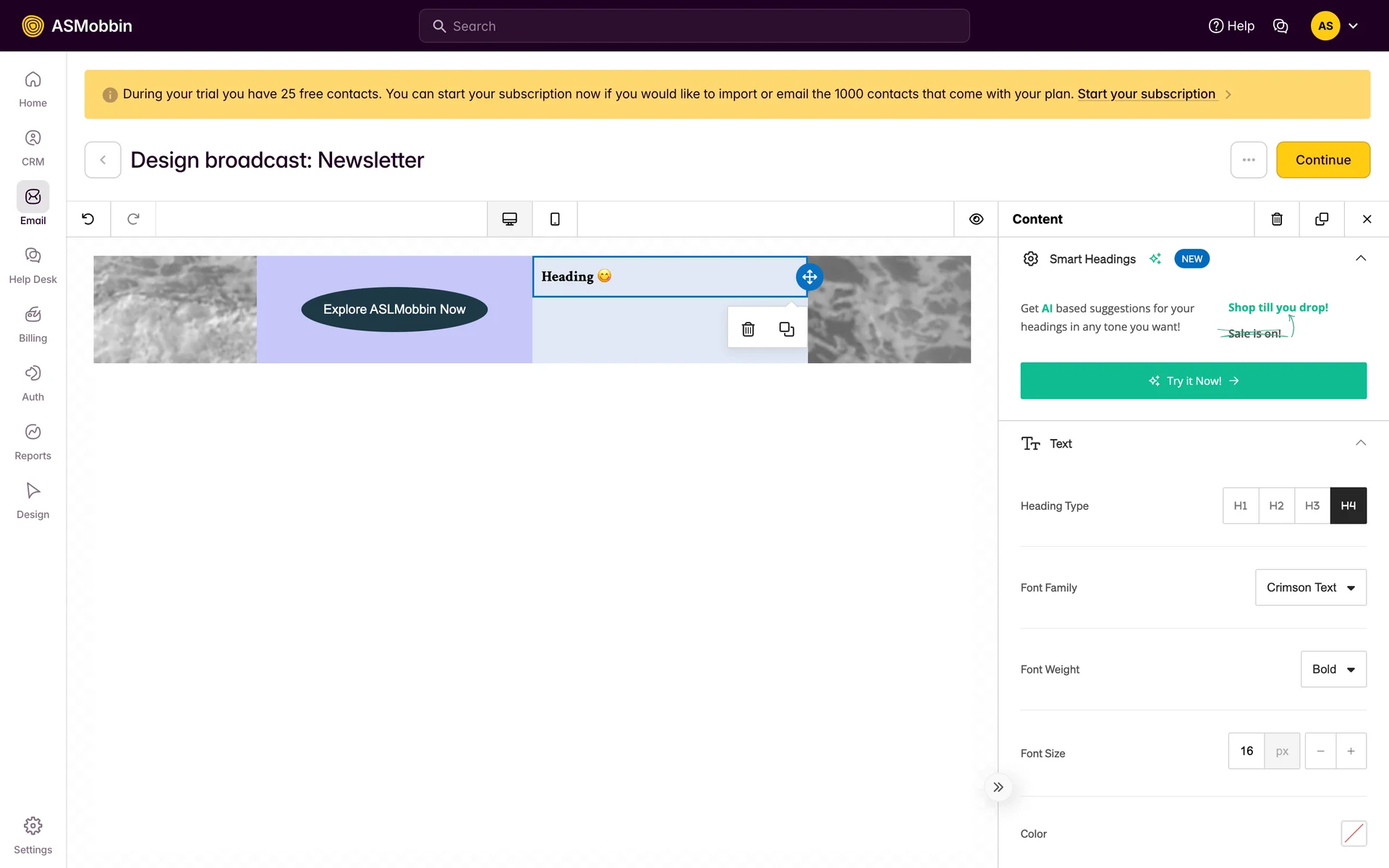Screen dimensions: 1389x868
Task: Delete content using panel trash icon
Action: [1277, 219]
